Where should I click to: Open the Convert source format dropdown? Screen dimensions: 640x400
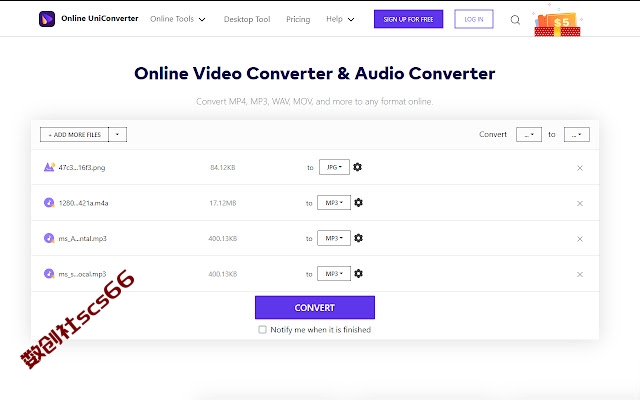click(x=529, y=134)
